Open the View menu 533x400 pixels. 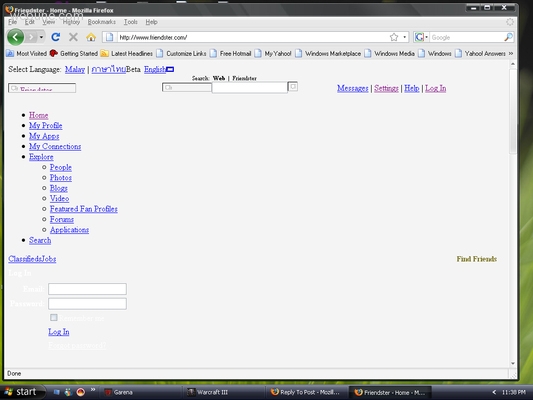[48, 22]
